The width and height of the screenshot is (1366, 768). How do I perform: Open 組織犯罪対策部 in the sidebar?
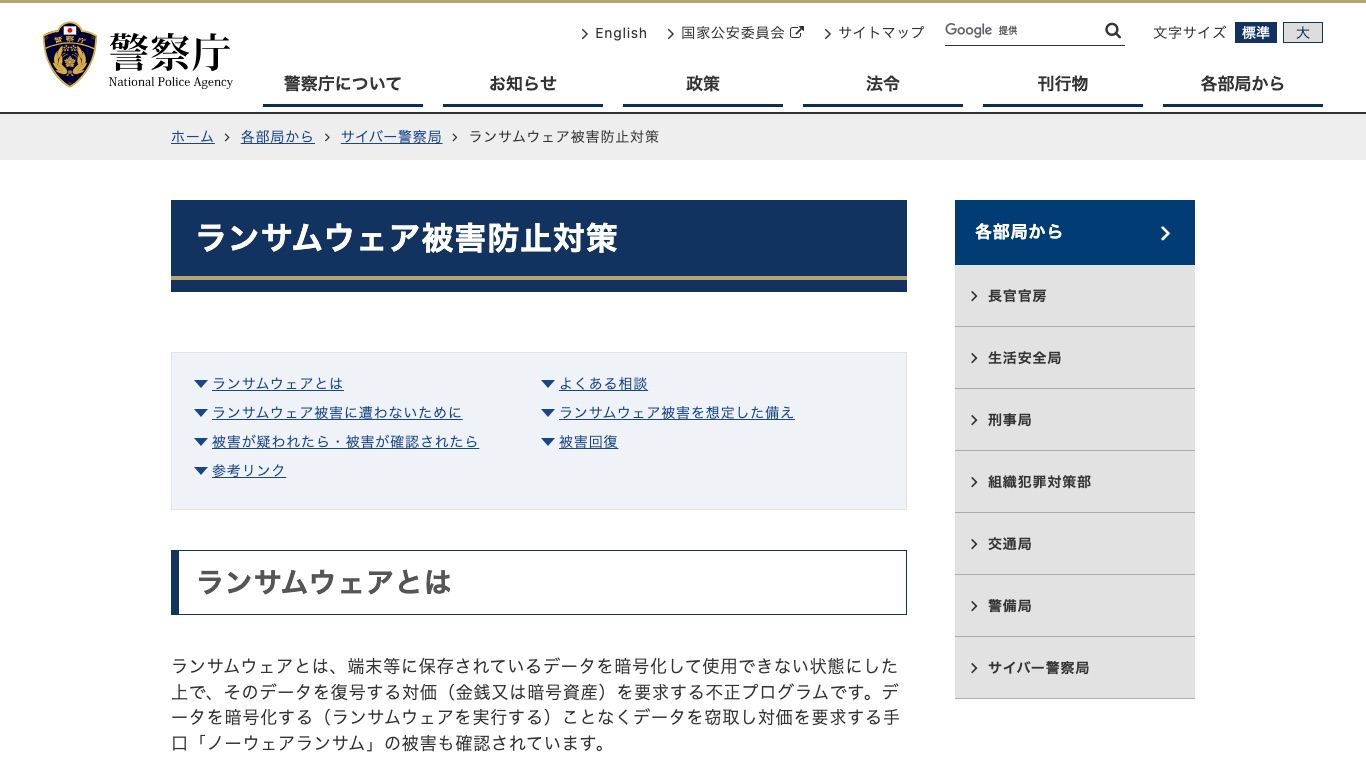pyautogui.click(x=1075, y=482)
